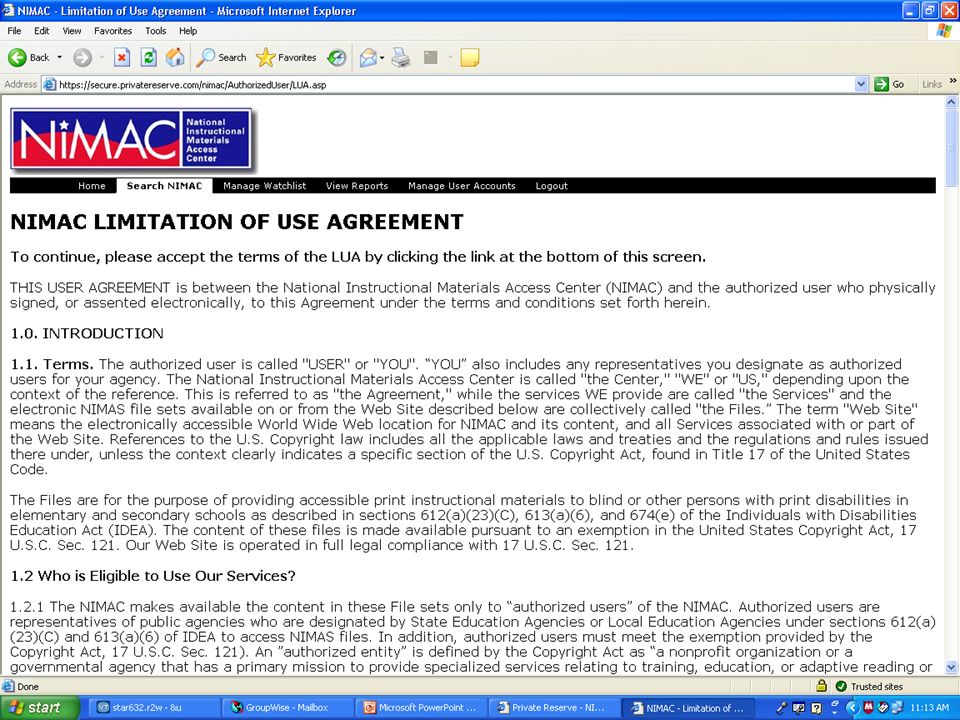This screenshot has width=960, height=720.
Task: Open the Manage Watchlist link
Action: [264, 186]
